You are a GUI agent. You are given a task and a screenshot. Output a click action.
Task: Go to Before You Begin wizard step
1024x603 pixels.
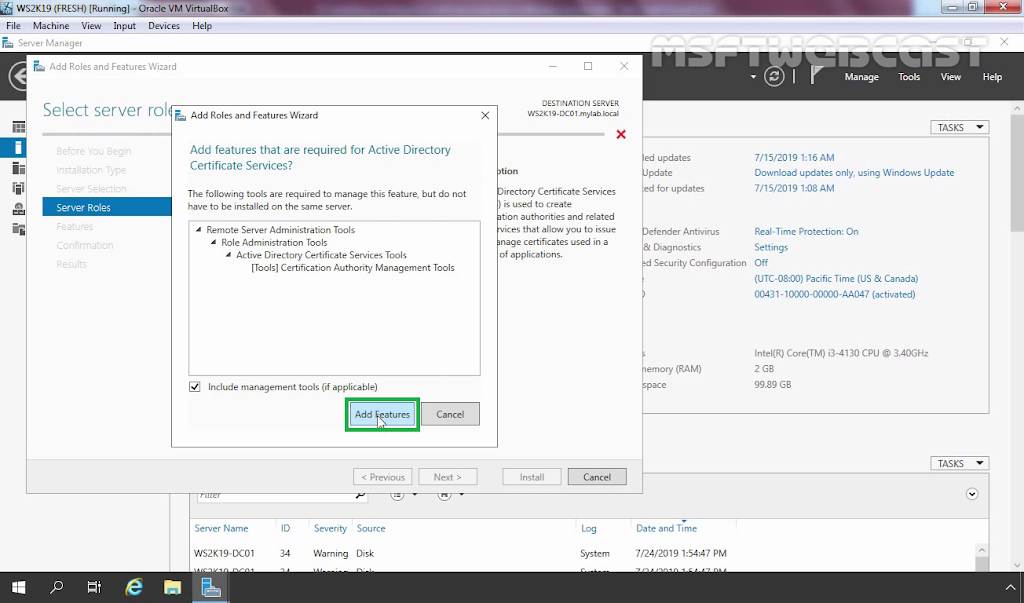click(x=93, y=151)
